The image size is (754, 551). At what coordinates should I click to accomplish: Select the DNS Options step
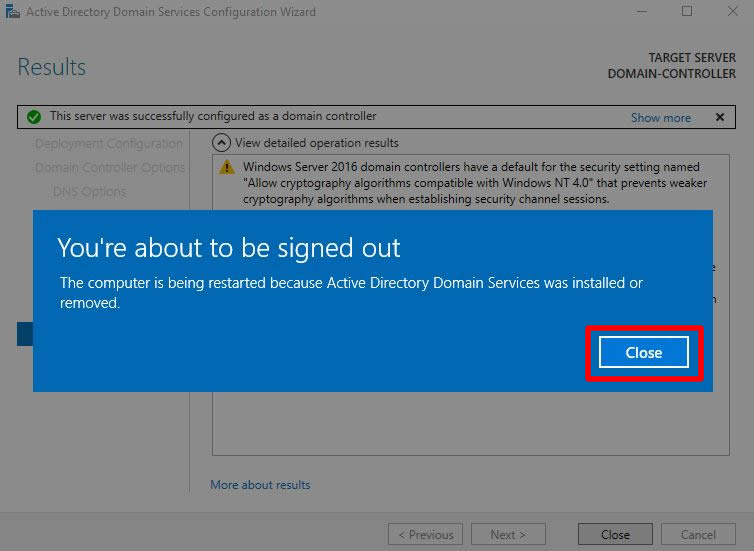[89, 191]
